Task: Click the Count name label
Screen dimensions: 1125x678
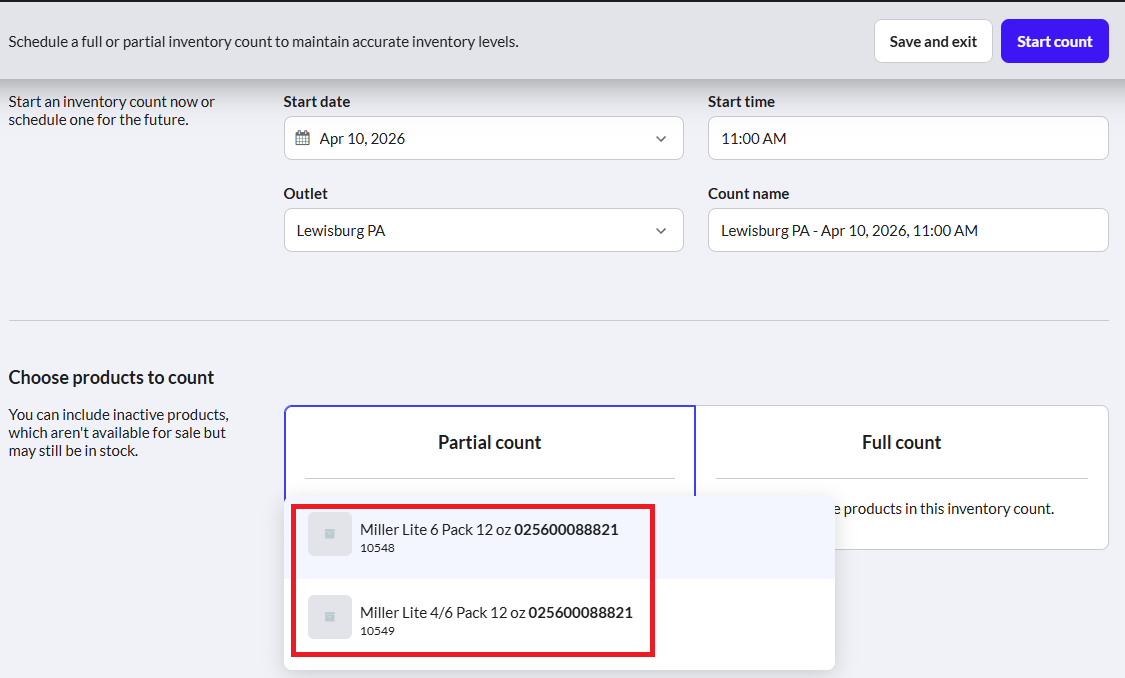Action: 748,194
